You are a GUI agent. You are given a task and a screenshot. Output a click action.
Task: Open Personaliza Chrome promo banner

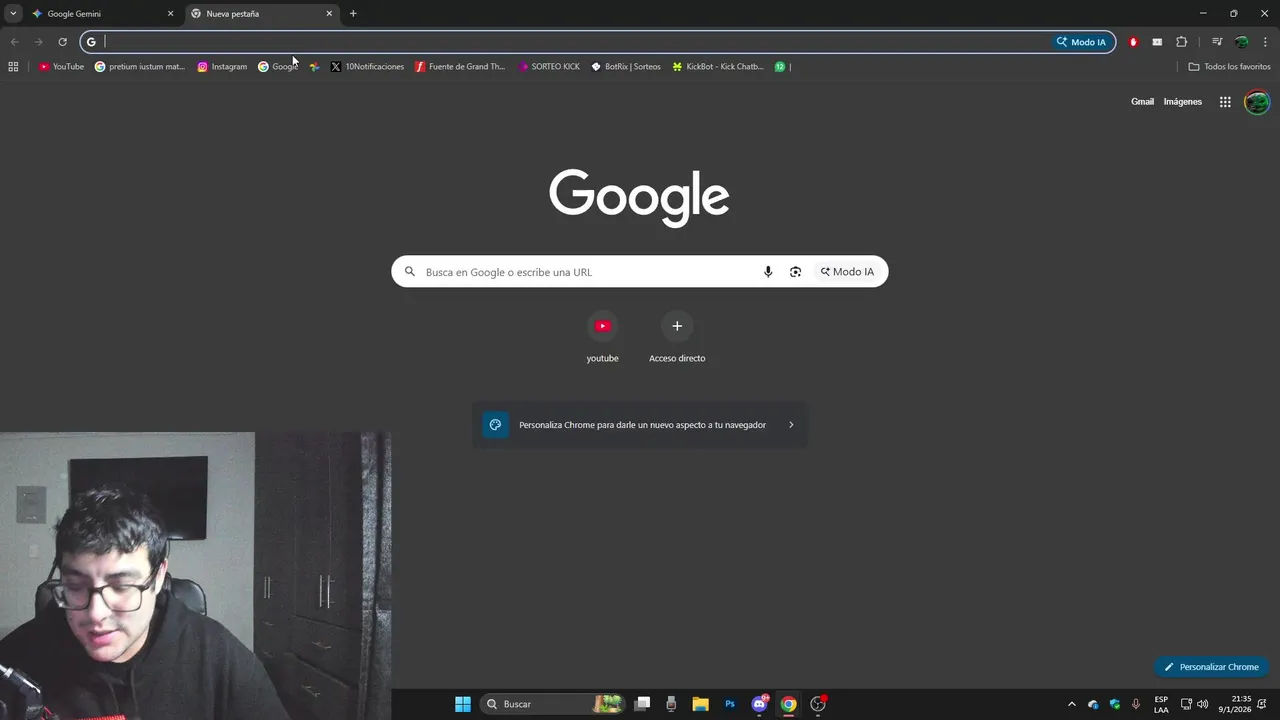click(640, 425)
